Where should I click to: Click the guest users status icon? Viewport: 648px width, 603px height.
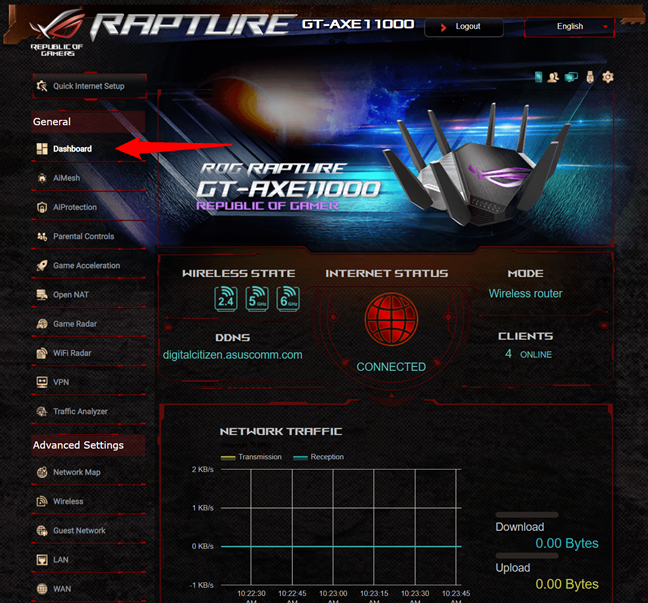pos(553,77)
